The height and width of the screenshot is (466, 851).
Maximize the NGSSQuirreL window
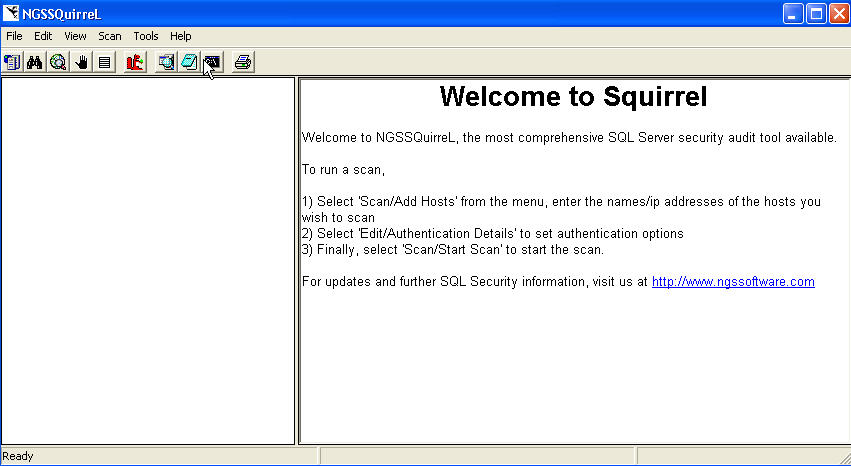[x=816, y=14]
